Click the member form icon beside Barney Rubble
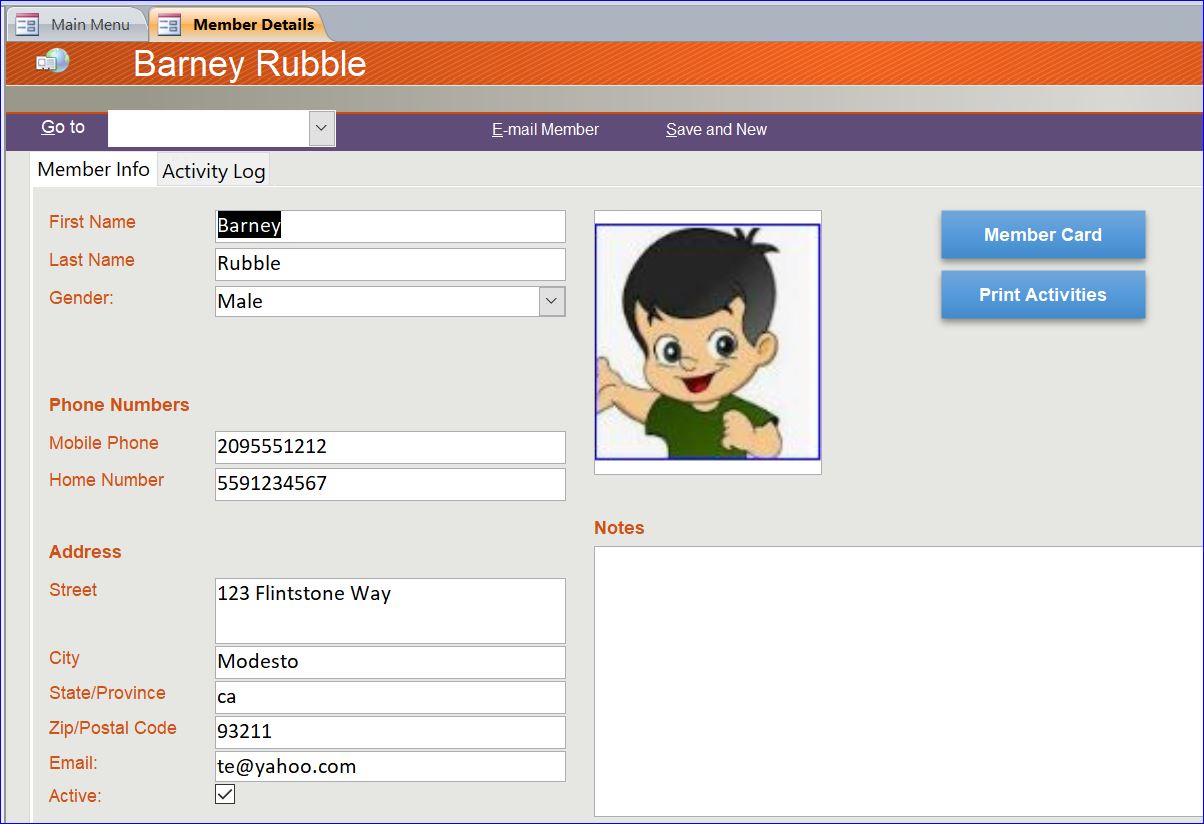The image size is (1204, 824). pos(53,61)
